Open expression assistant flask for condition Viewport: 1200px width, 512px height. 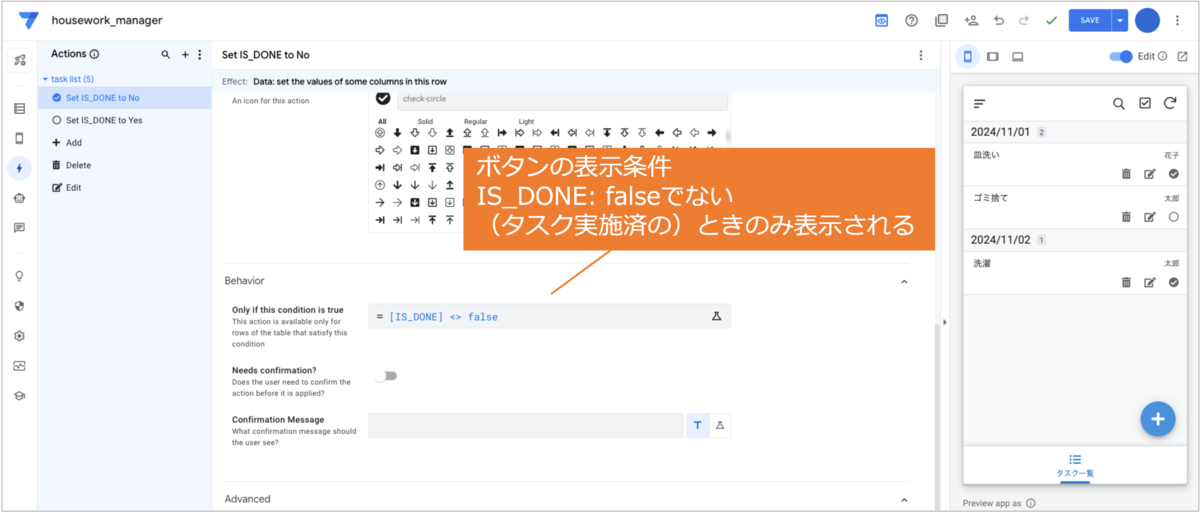tap(716, 316)
